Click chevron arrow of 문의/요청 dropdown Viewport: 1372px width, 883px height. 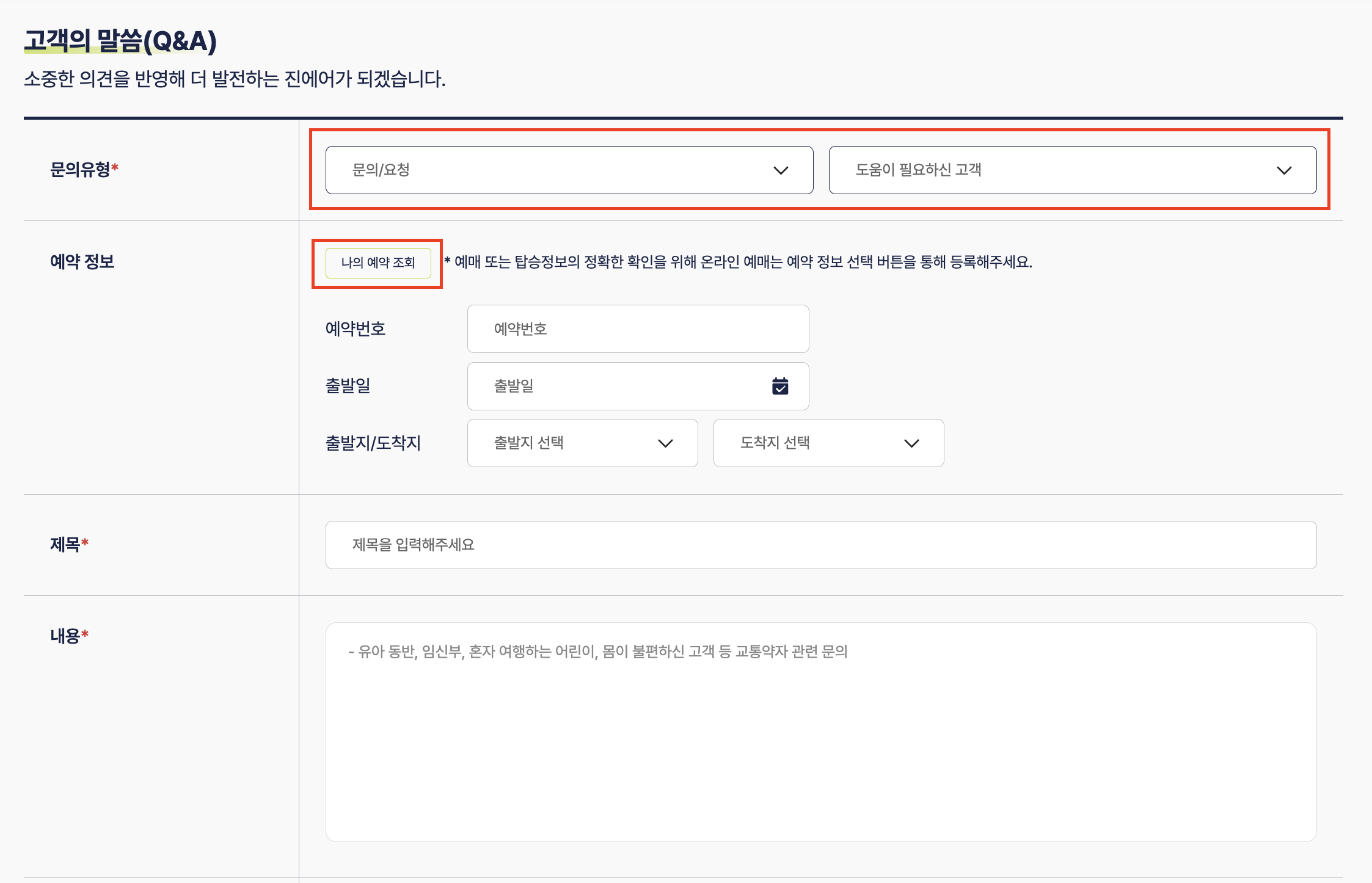coord(781,170)
